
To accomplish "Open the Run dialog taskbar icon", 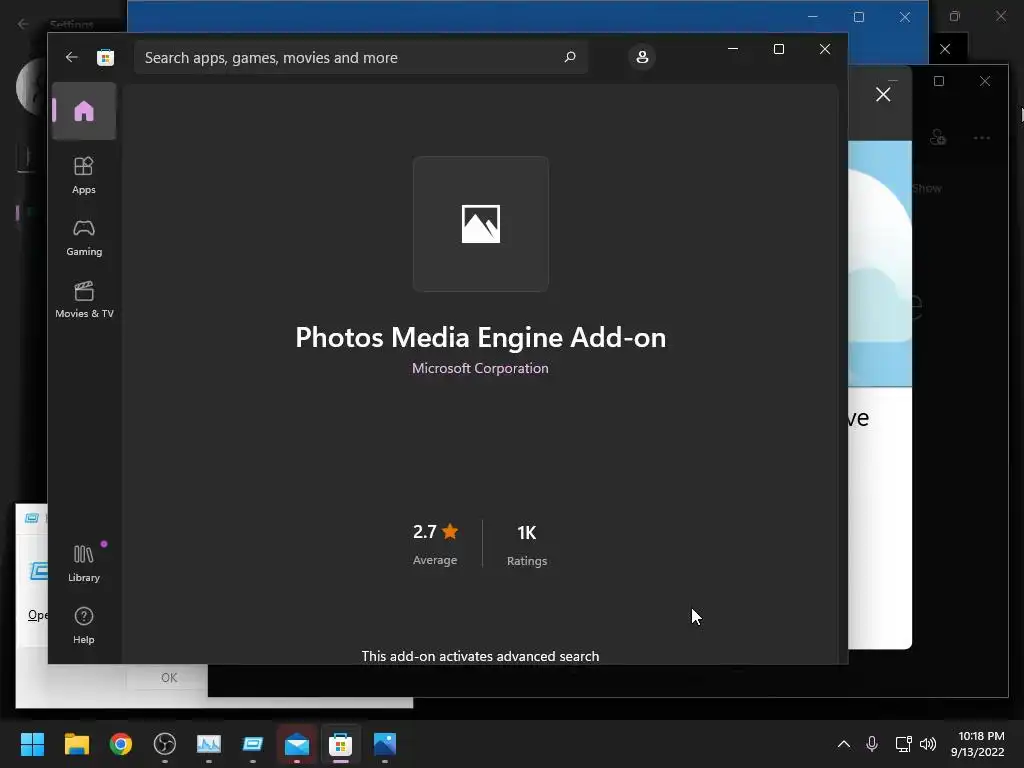I will tap(253, 744).
